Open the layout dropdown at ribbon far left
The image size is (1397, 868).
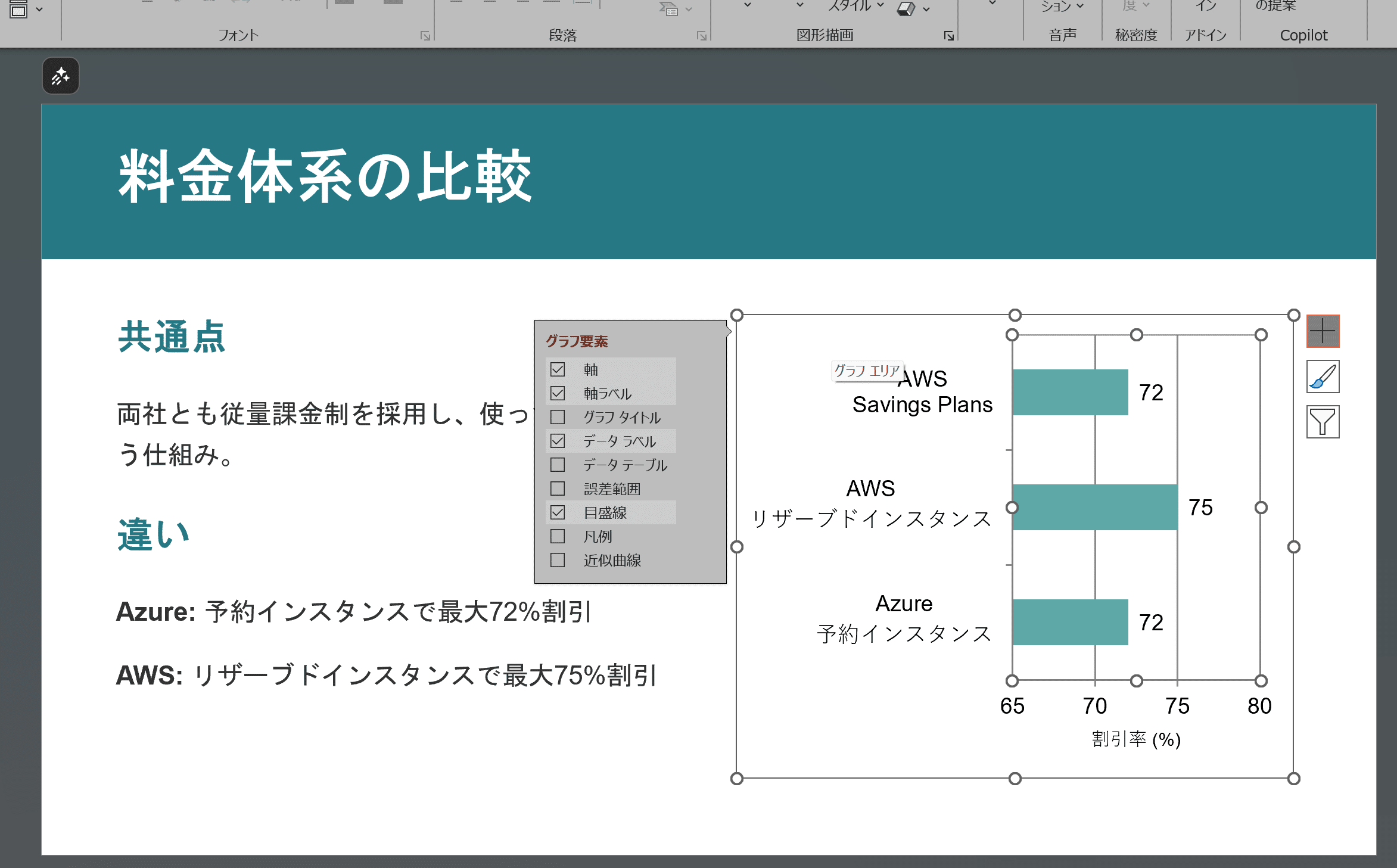[x=39, y=9]
